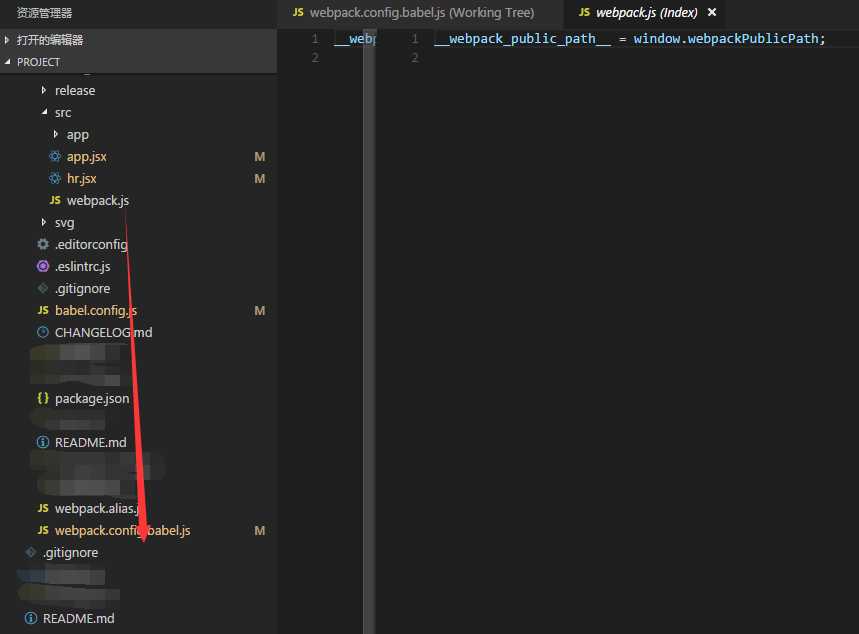This screenshot has width=859, height=634.
Task: Click modified M badge on app.jsx
Action: (x=260, y=157)
